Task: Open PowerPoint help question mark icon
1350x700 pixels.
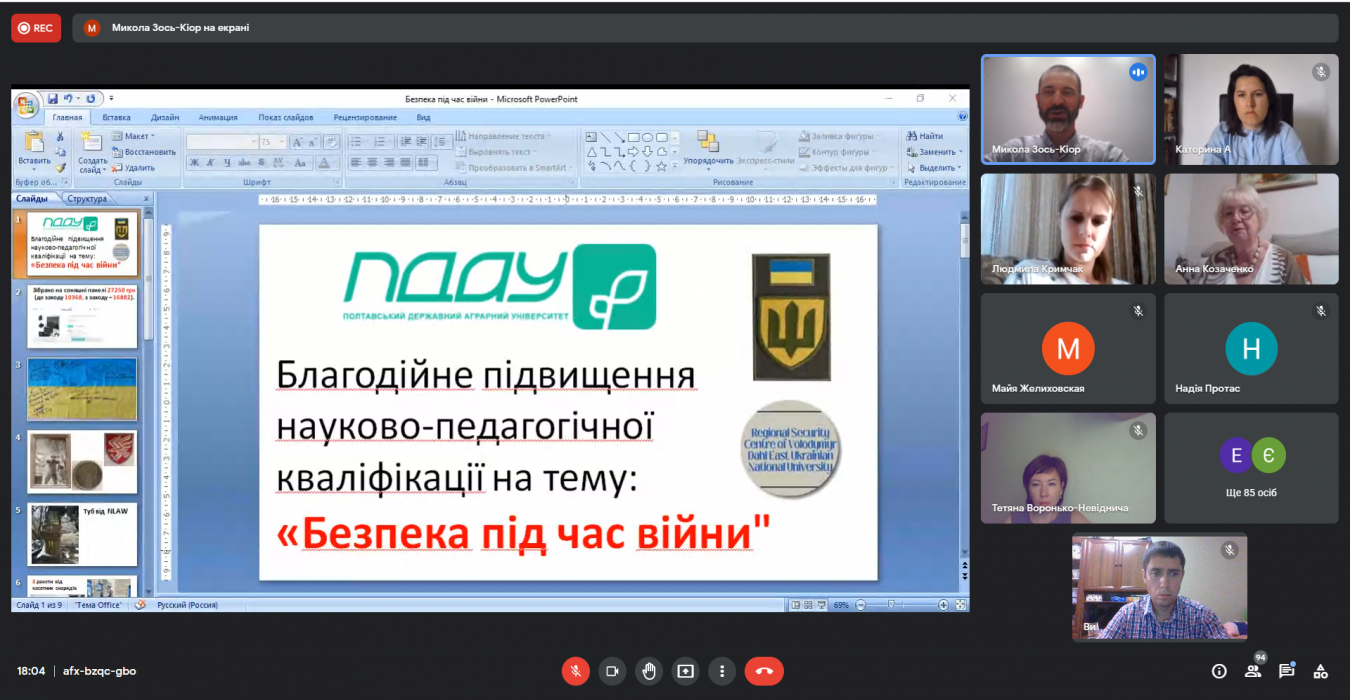Action: coord(962,117)
